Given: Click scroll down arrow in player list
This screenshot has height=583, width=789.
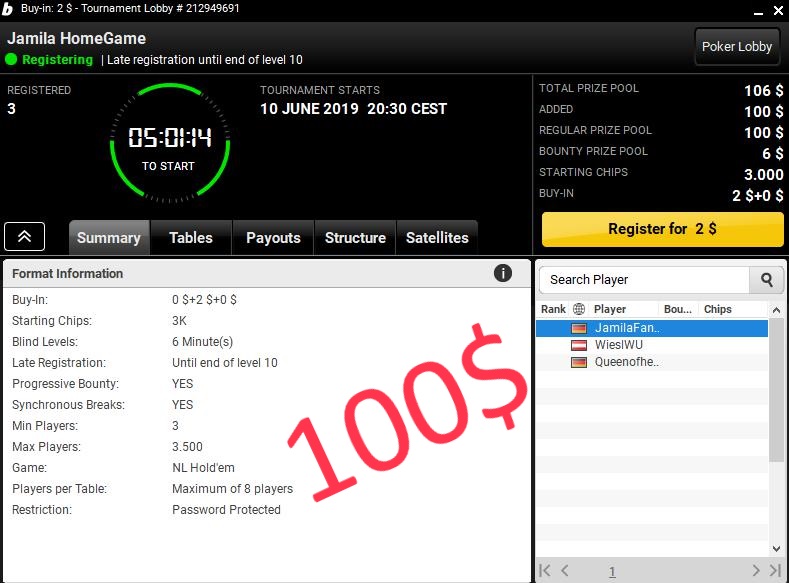Looking at the screenshot, I should (x=776, y=548).
